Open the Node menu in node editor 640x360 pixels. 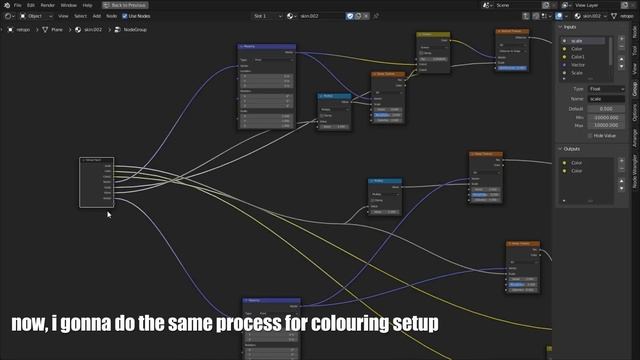pyautogui.click(x=111, y=16)
